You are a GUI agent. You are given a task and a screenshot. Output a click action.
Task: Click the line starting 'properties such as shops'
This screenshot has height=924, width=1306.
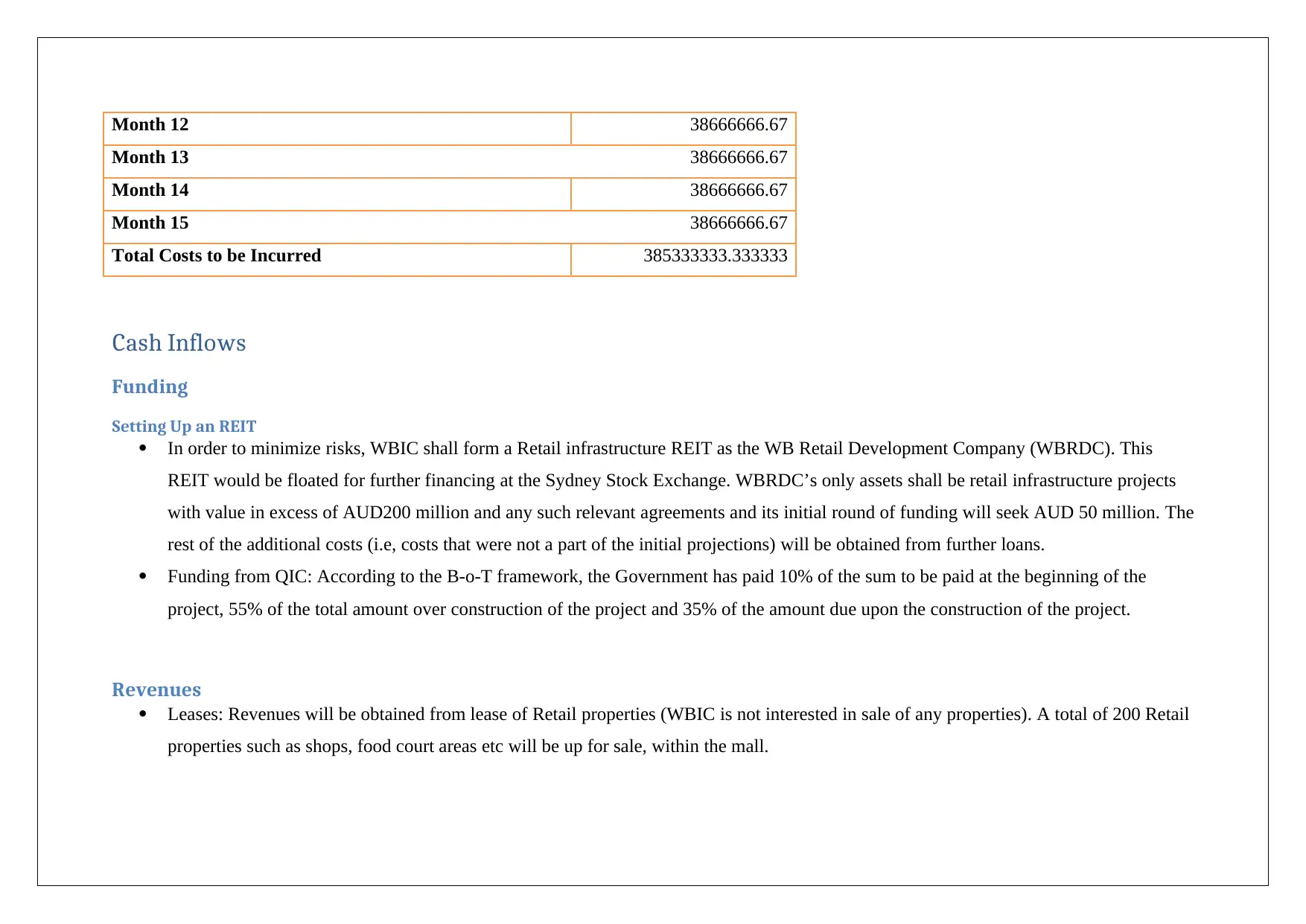pyautogui.click(x=468, y=746)
